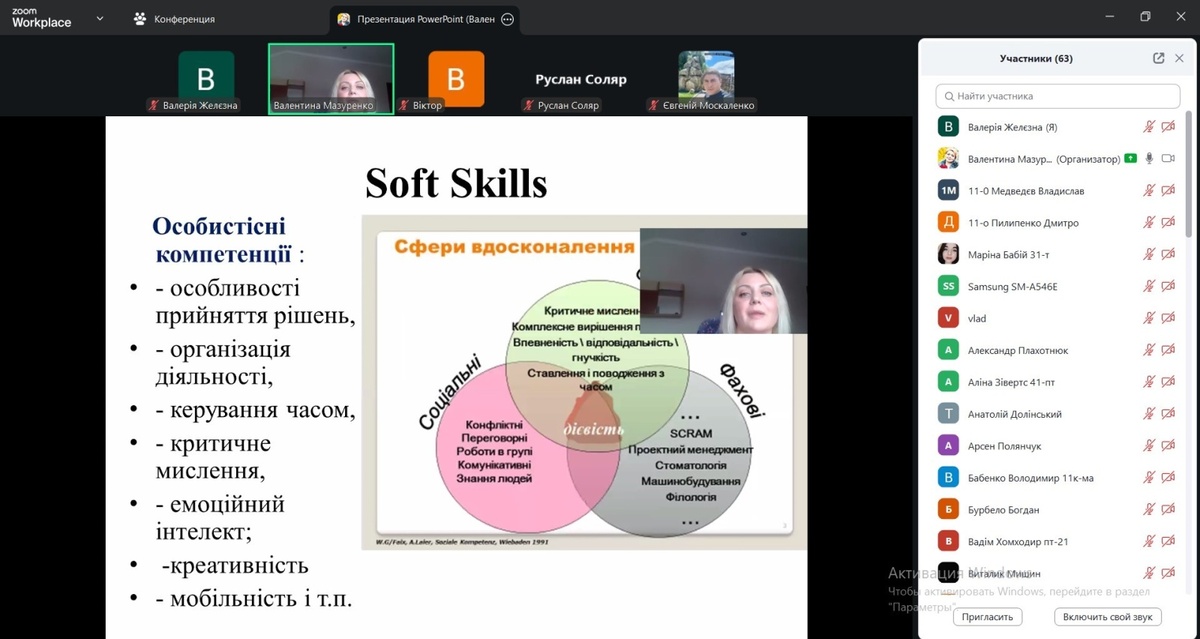The height and width of the screenshot is (639, 1200).
Task: Select the Євгеній Москаленко video thumbnail
Action: click(x=706, y=80)
